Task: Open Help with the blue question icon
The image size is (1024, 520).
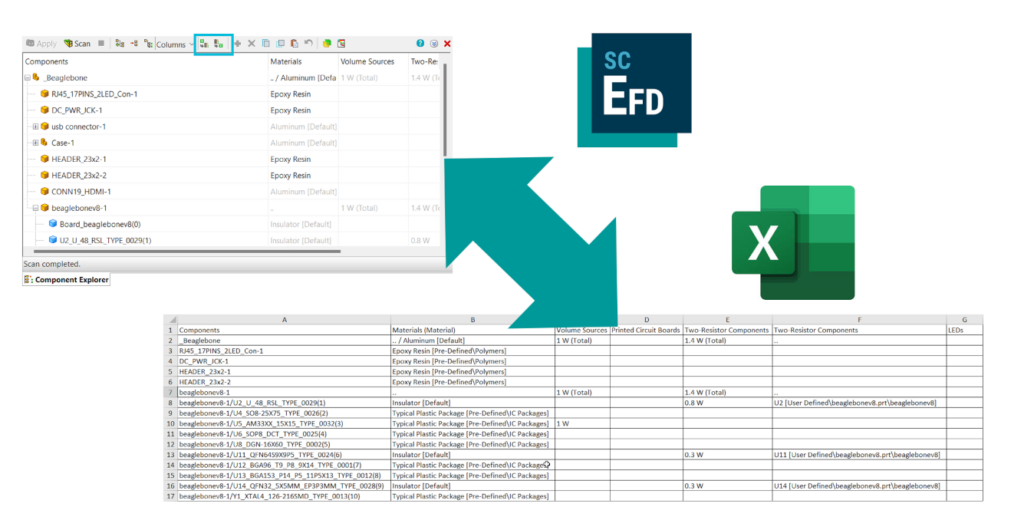Action: pyautogui.click(x=420, y=44)
